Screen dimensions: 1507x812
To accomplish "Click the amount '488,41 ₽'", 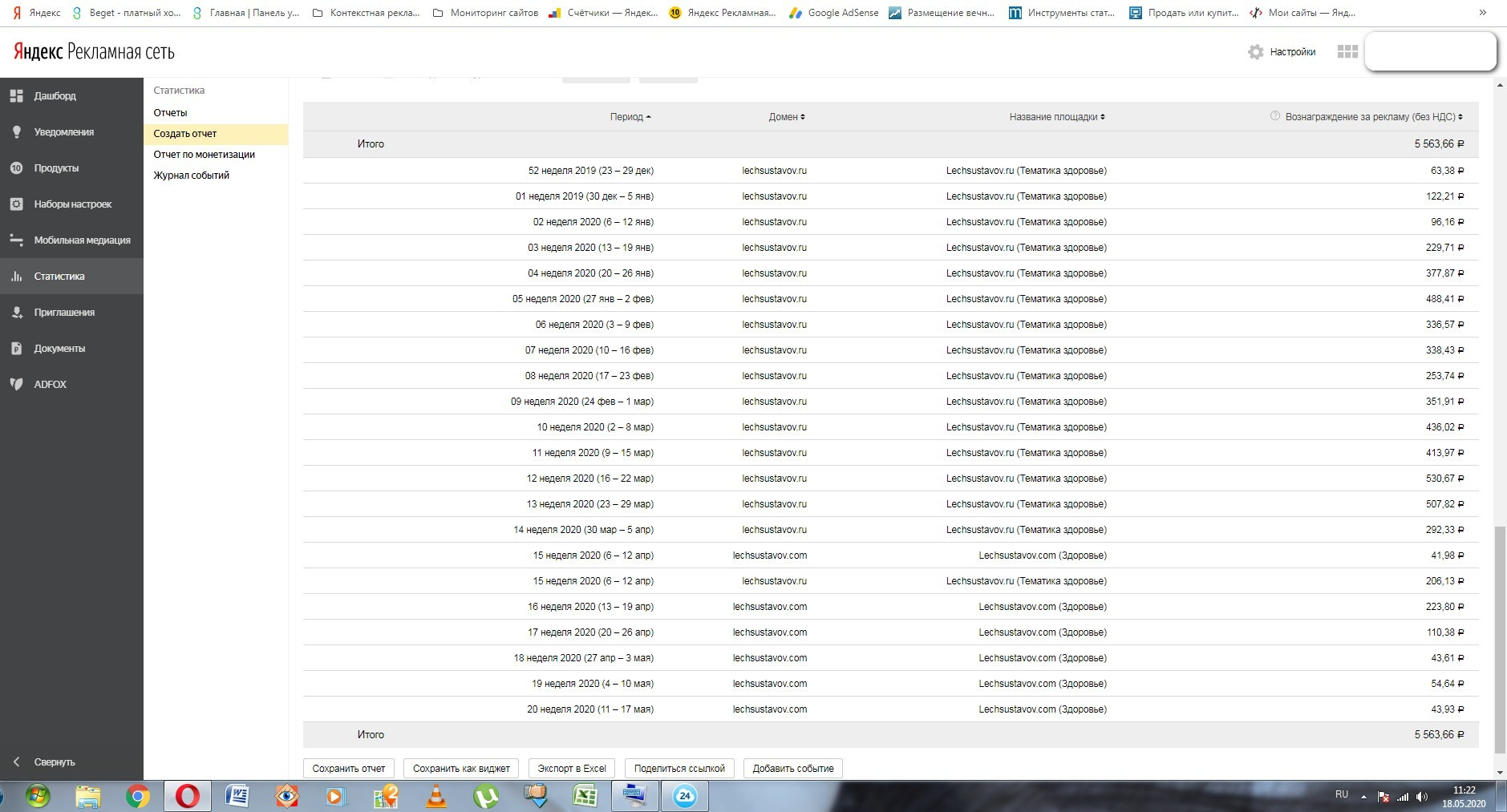I will pyautogui.click(x=1444, y=299).
